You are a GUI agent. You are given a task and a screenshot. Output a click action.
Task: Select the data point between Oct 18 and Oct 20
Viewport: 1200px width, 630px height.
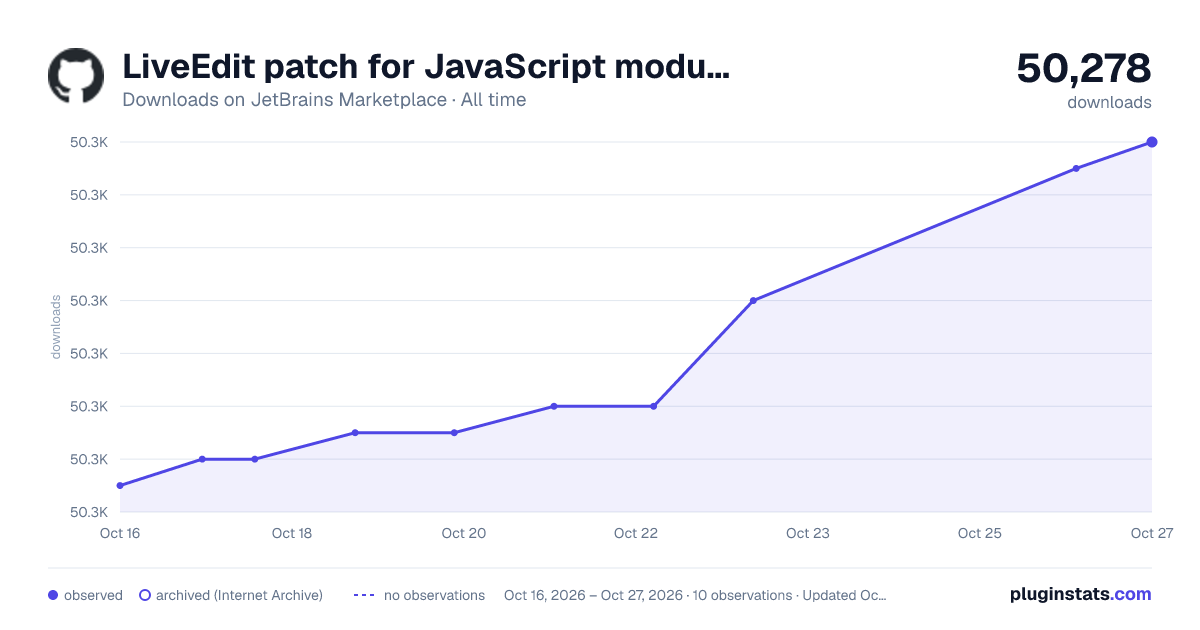pyautogui.click(x=355, y=433)
